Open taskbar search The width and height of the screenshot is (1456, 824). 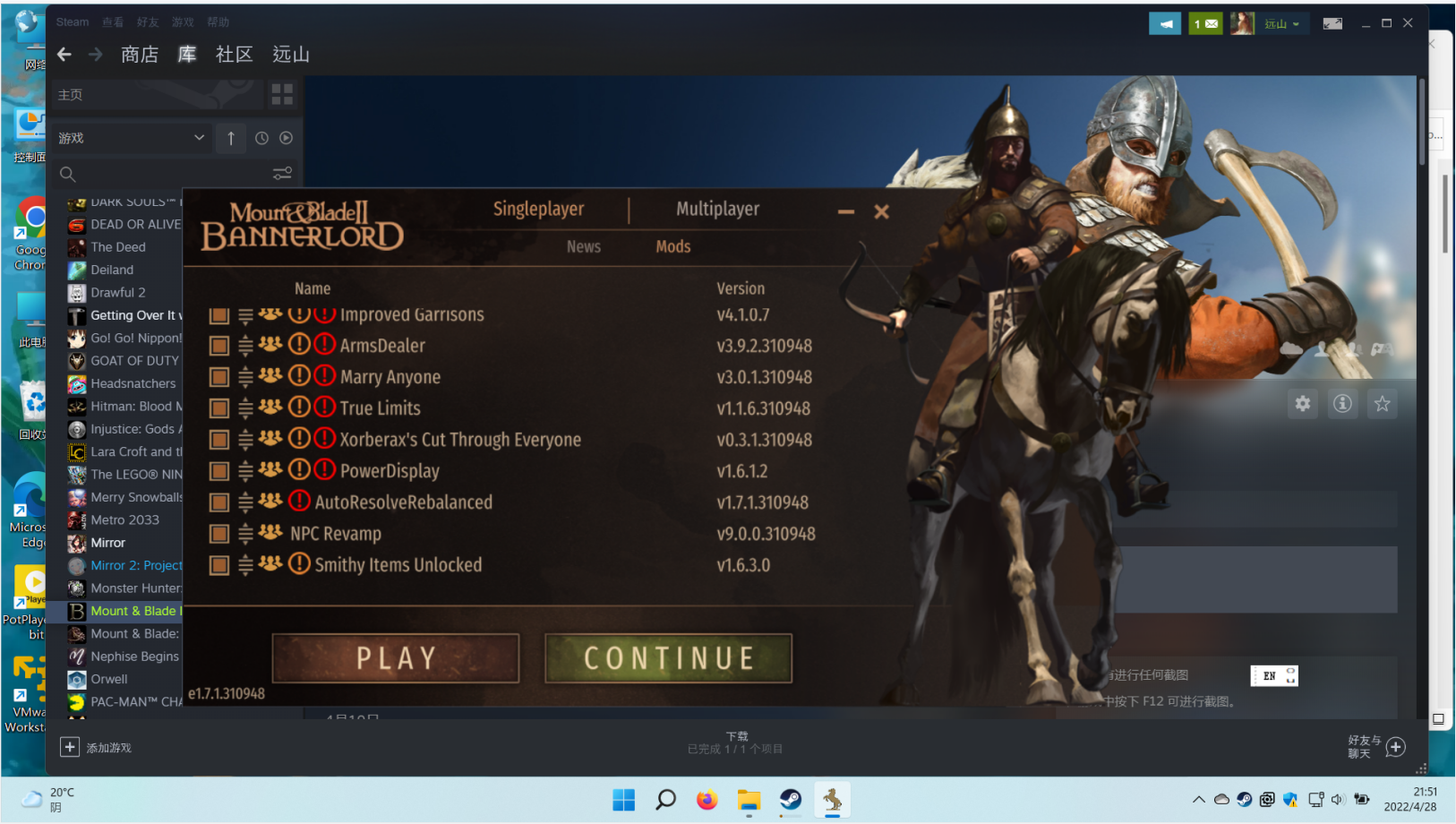pos(665,800)
